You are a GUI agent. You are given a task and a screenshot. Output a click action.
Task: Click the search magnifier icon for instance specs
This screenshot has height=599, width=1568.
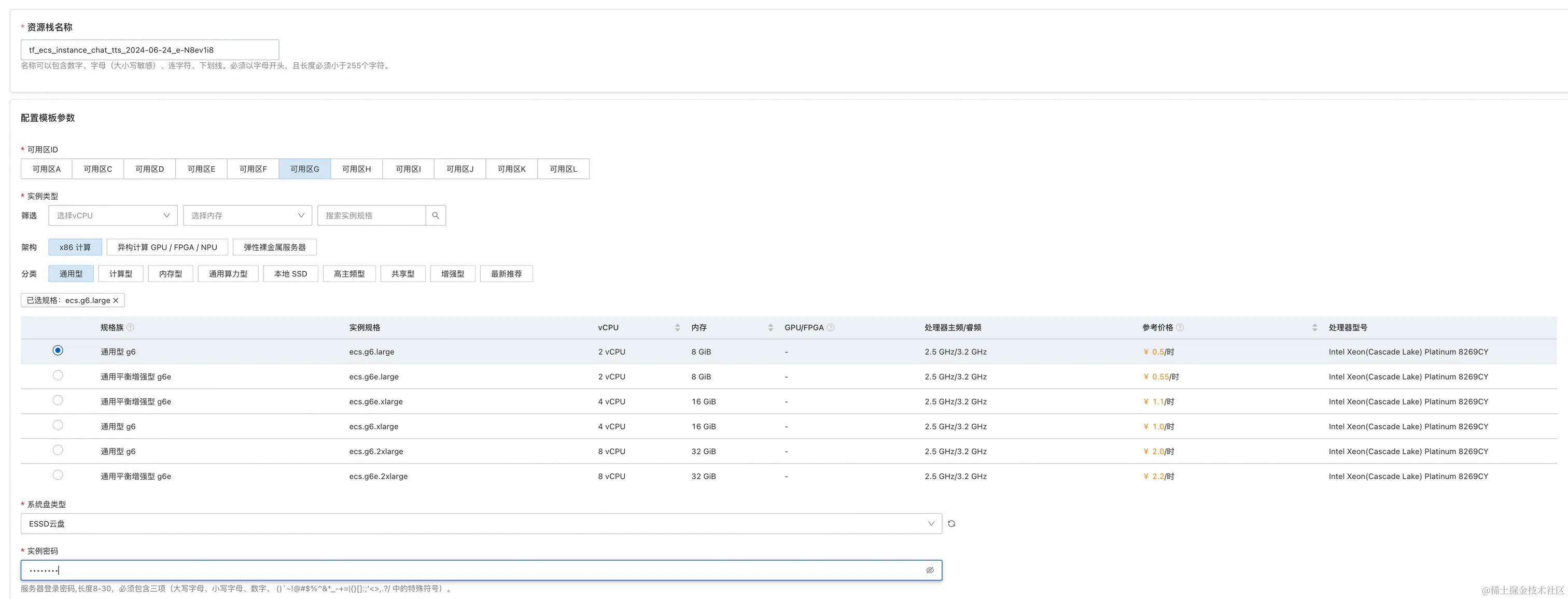(x=435, y=216)
